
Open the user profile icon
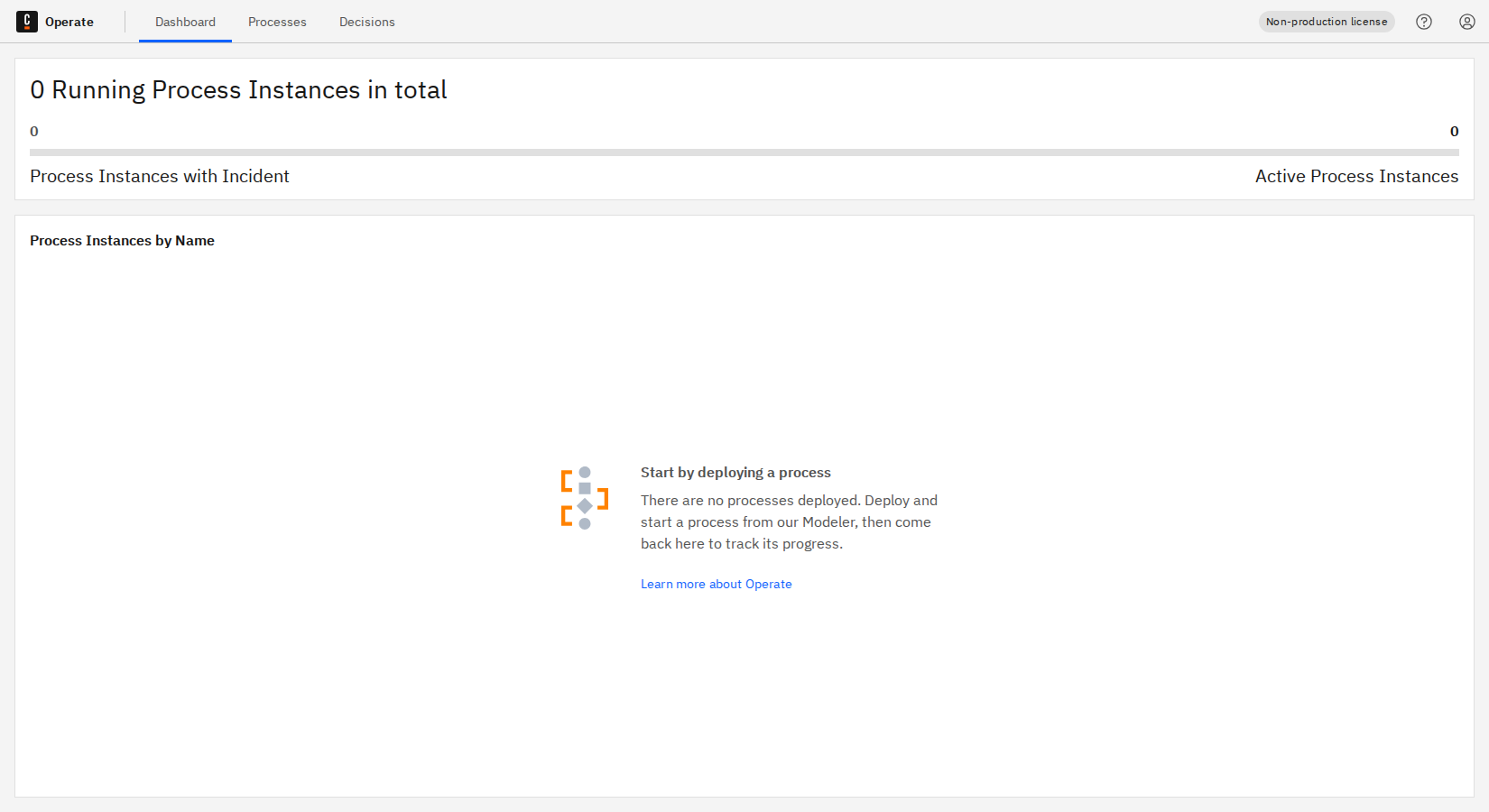point(1467,22)
